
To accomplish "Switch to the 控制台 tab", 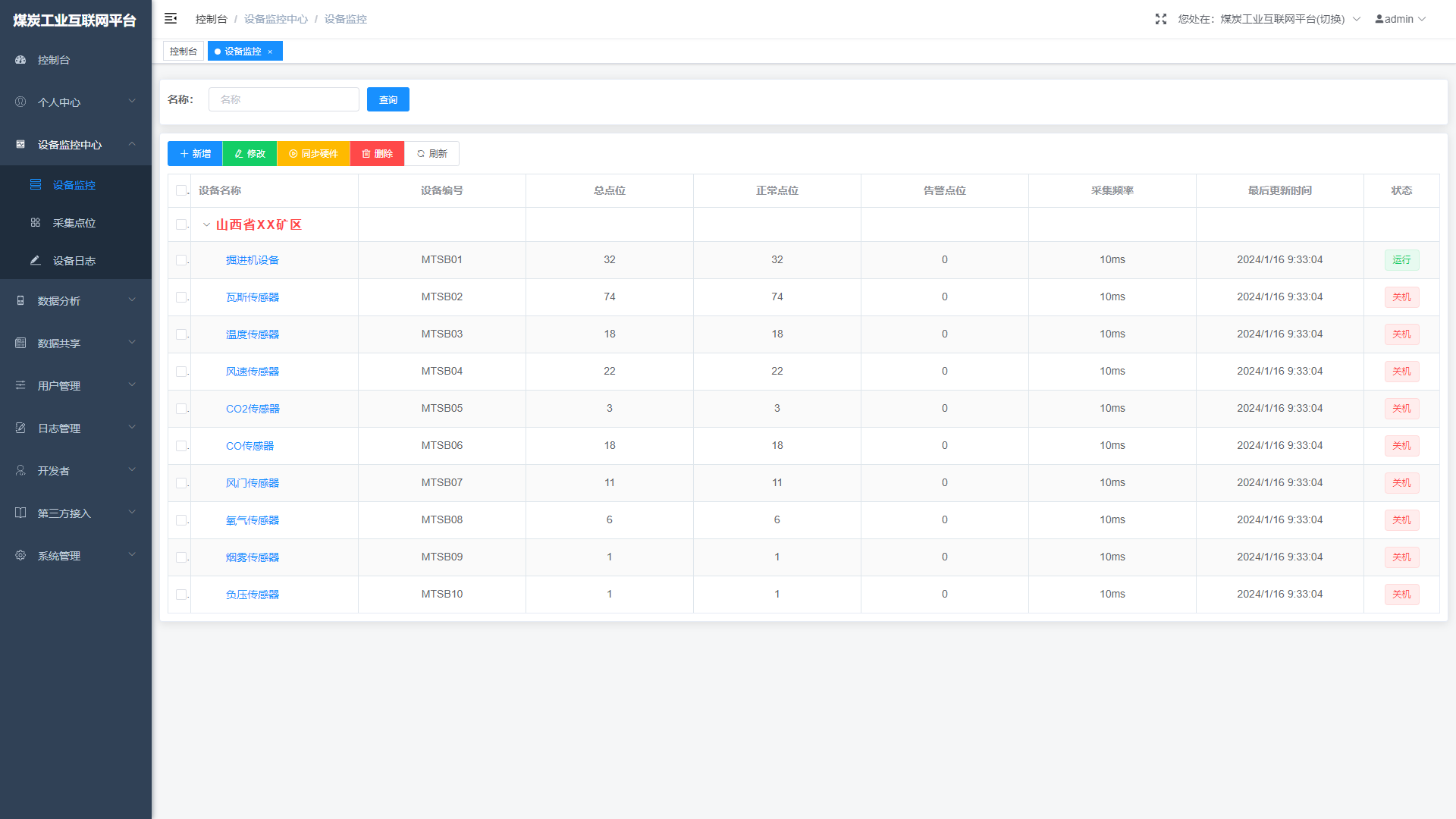I will point(183,51).
